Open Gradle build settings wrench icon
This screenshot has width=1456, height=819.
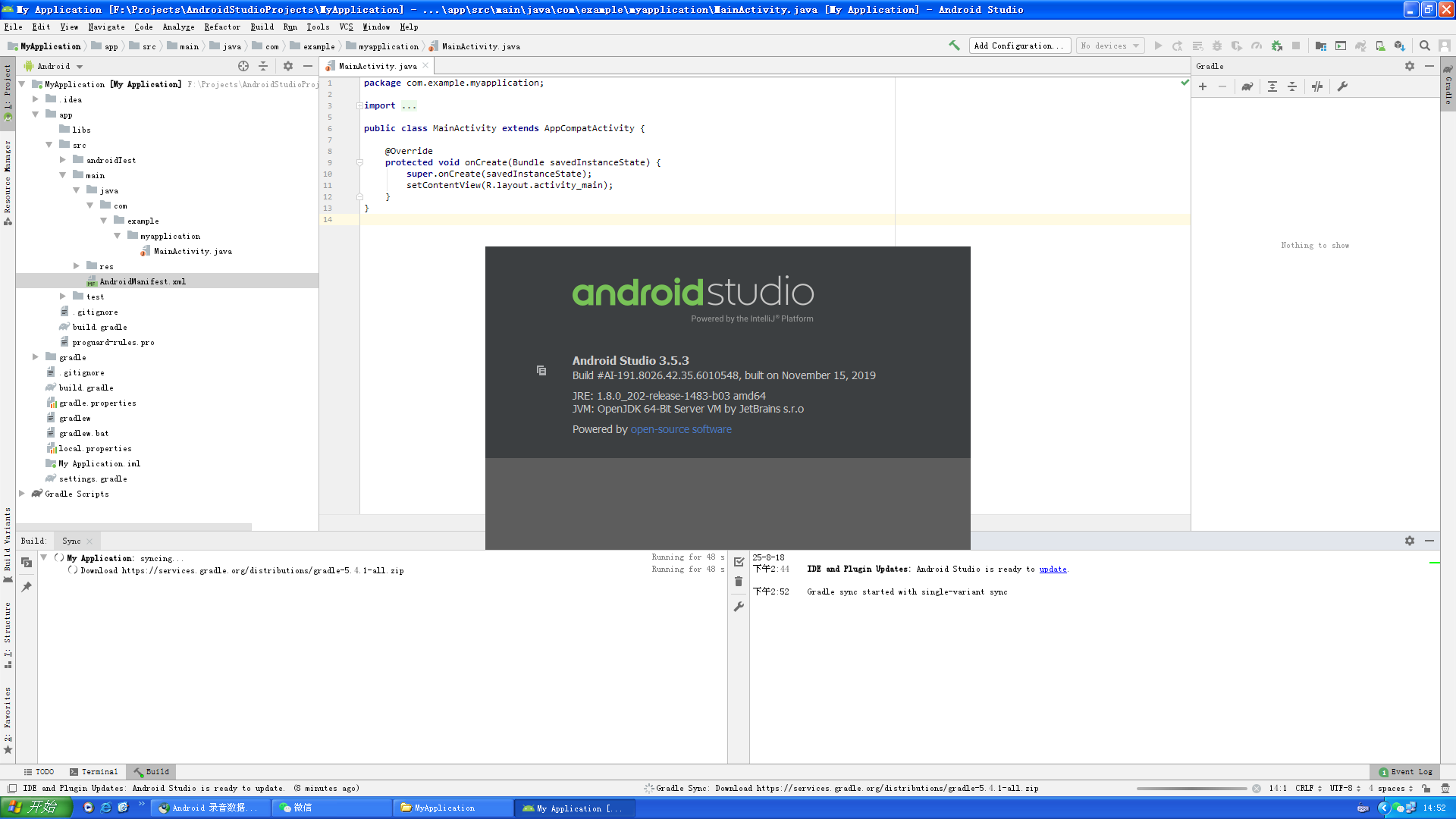pos(1342,86)
